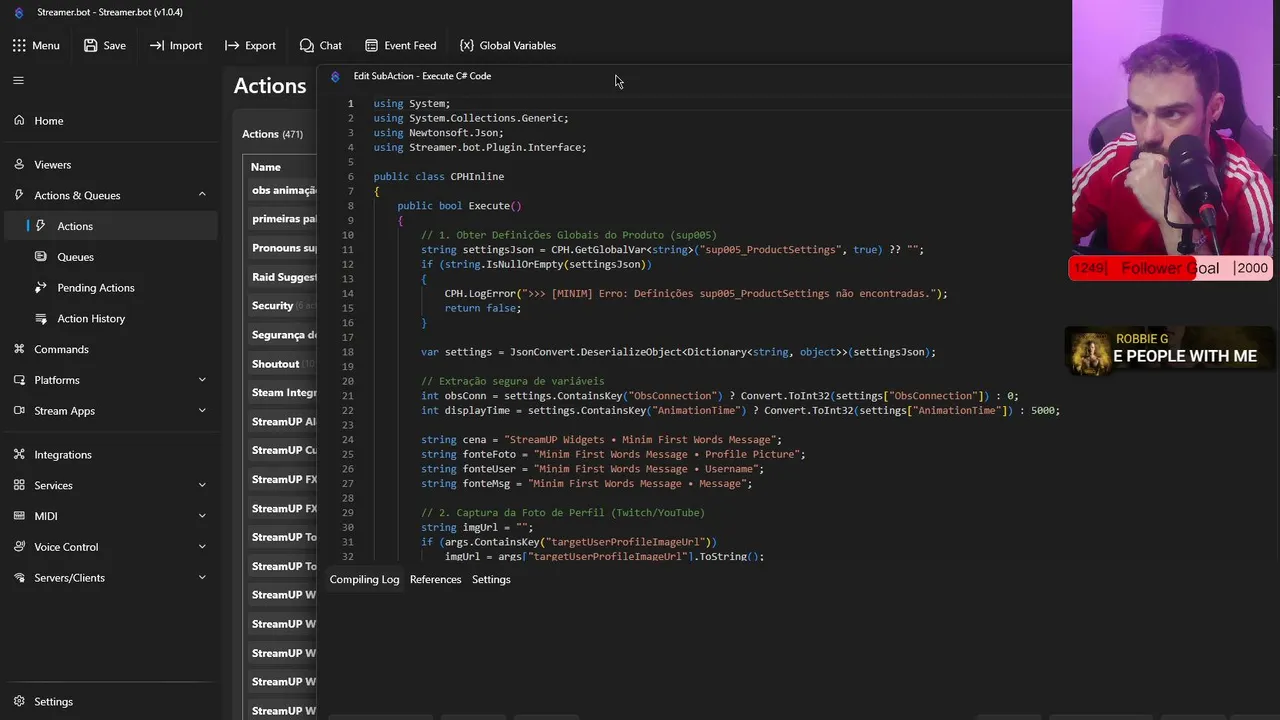Expand the Voice Control section chevron

pyautogui.click(x=202, y=547)
